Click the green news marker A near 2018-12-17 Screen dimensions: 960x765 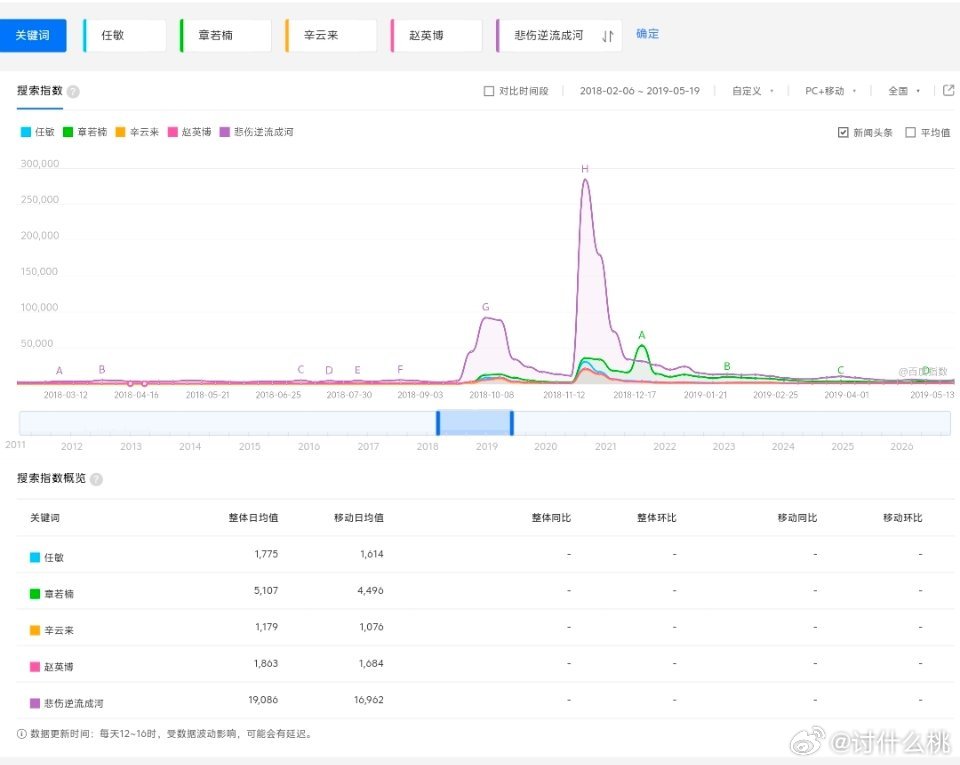(642, 335)
